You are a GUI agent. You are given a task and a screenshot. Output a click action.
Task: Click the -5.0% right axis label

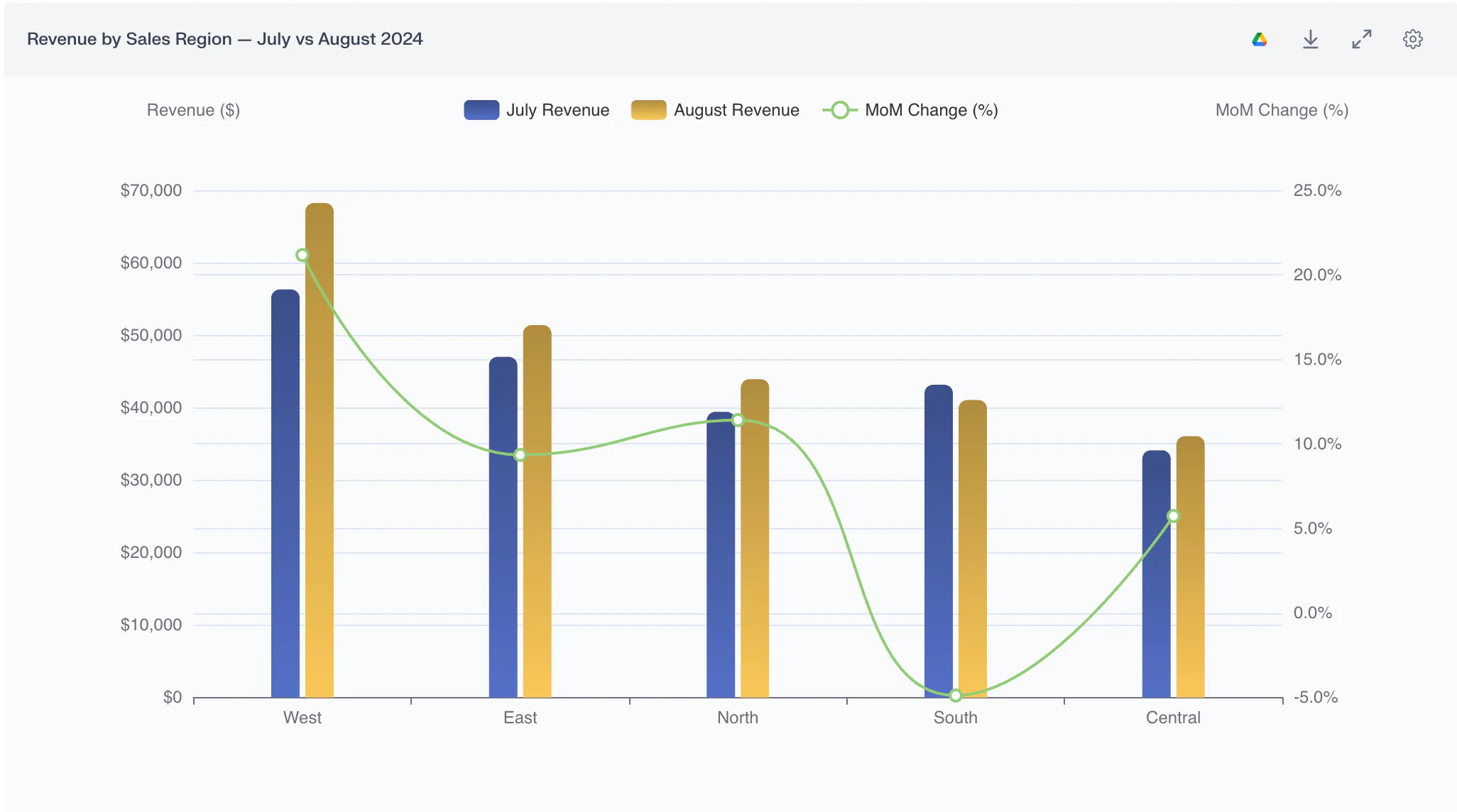1316,697
